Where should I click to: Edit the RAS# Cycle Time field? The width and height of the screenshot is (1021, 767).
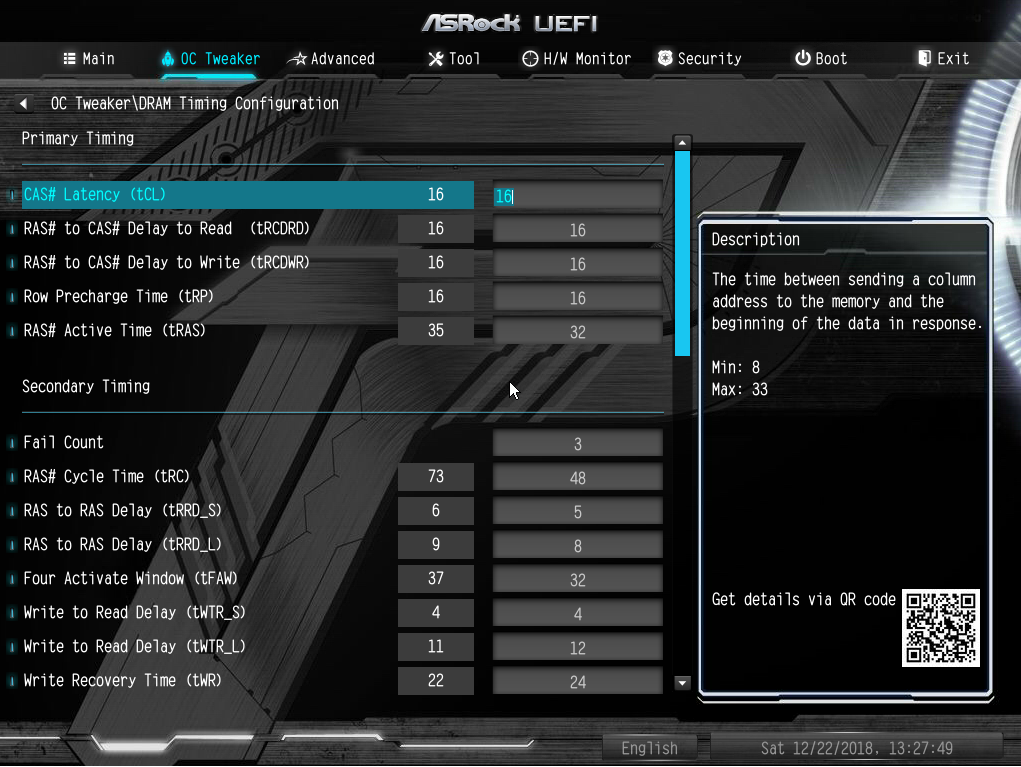[x=578, y=477]
